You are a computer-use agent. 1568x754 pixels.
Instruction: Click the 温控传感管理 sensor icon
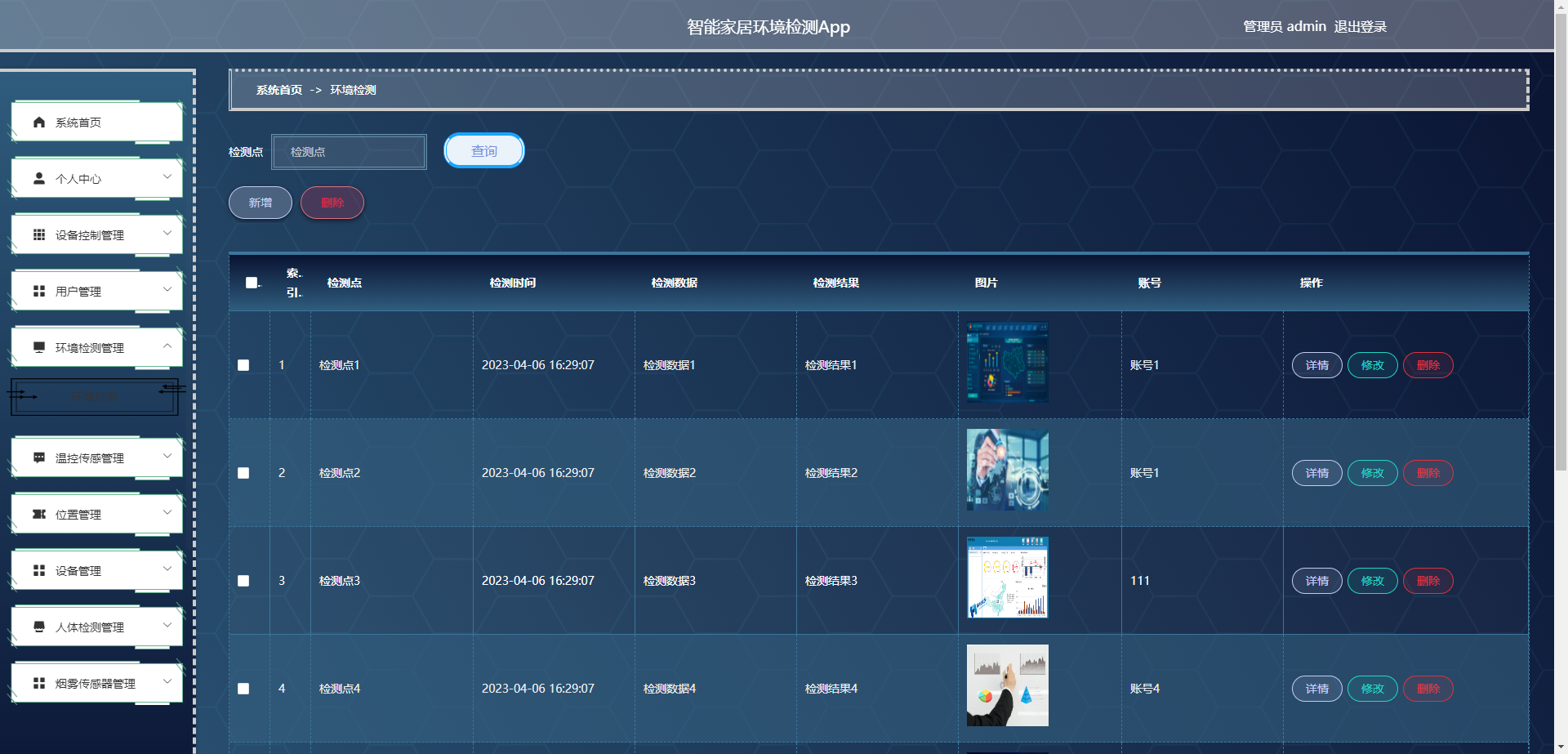point(38,457)
